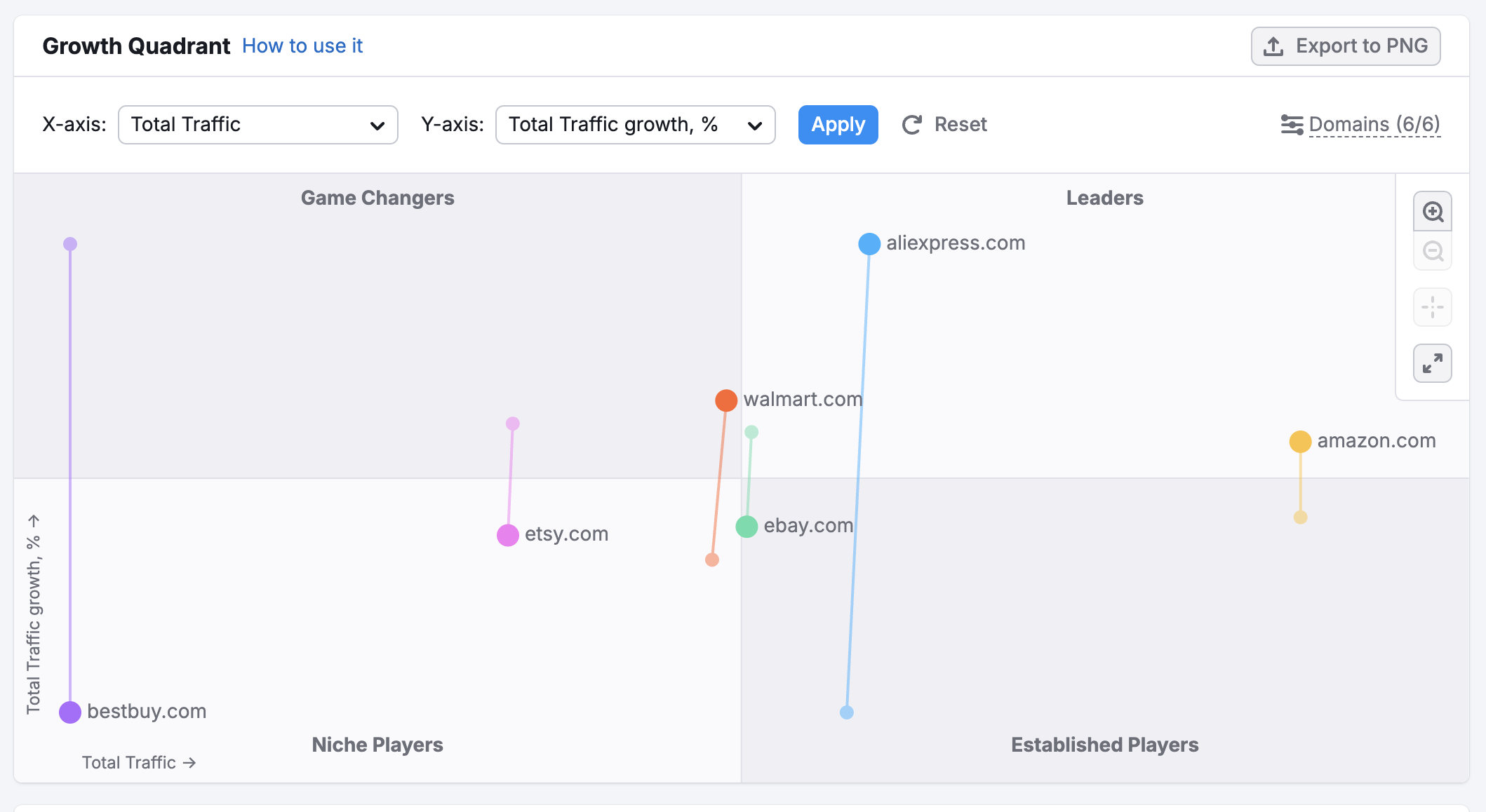Open the How to use it link
The image size is (1486, 812).
tap(302, 46)
